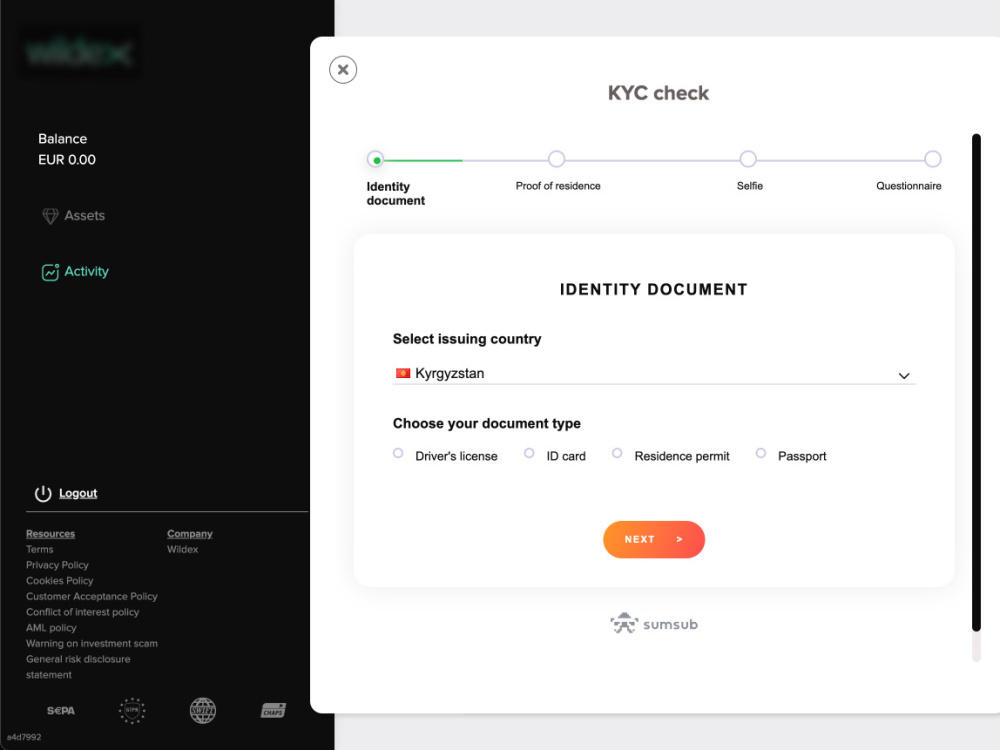Open the Cookies Policy link

(59, 580)
